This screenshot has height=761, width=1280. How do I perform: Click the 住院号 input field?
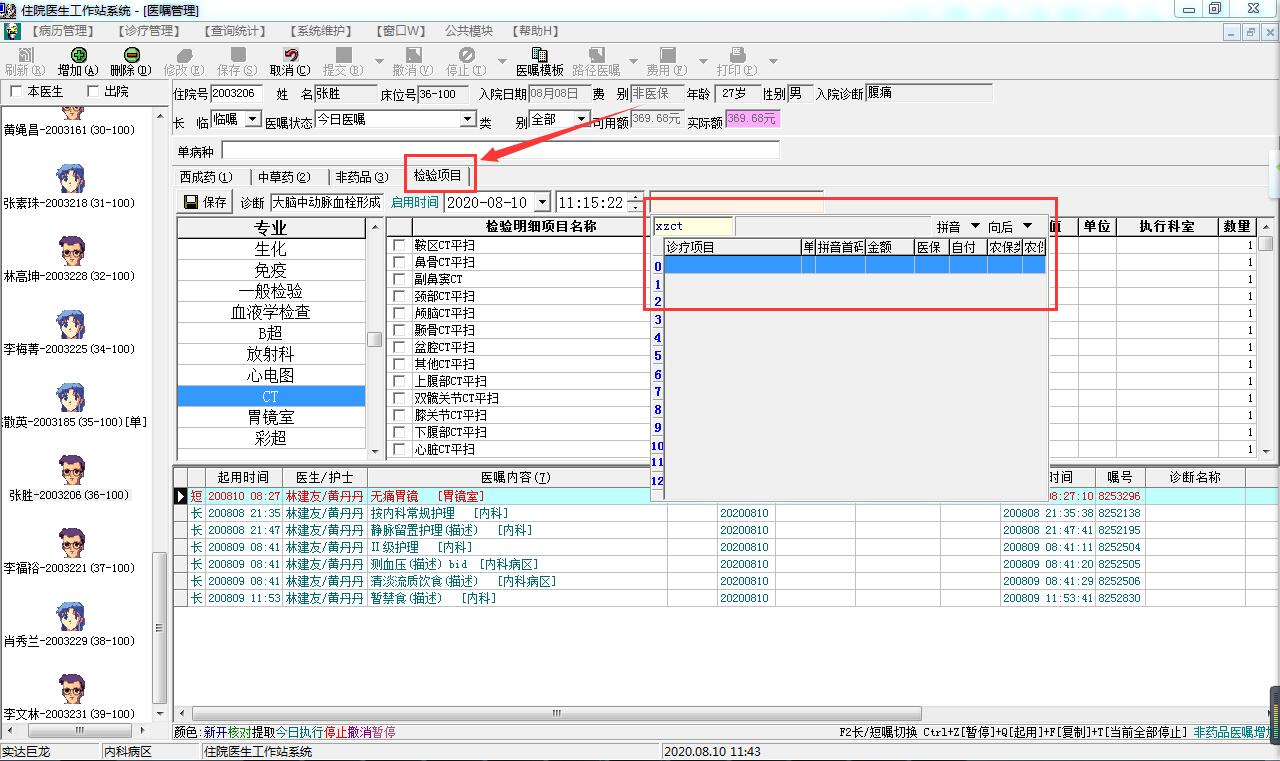point(237,94)
